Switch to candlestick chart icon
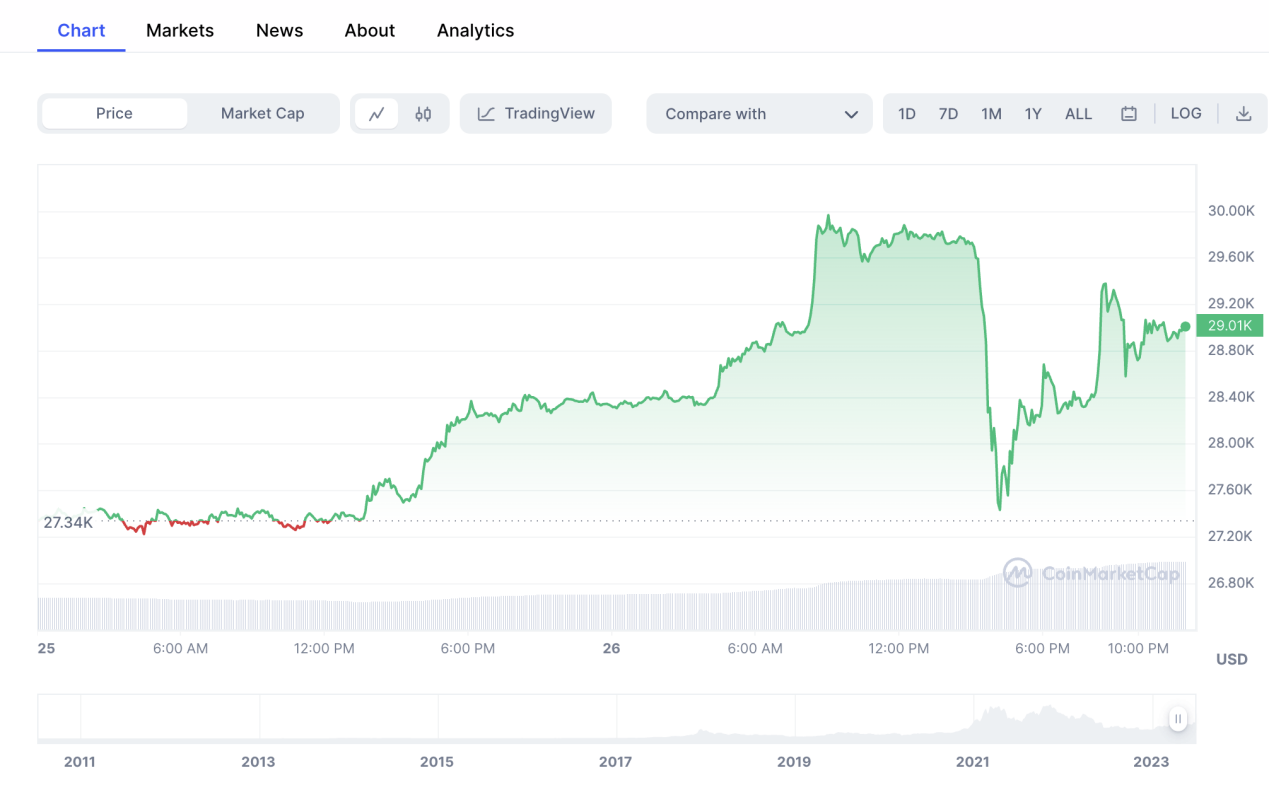The width and height of the screenshot is (1274, 797). tap(423, 114)
